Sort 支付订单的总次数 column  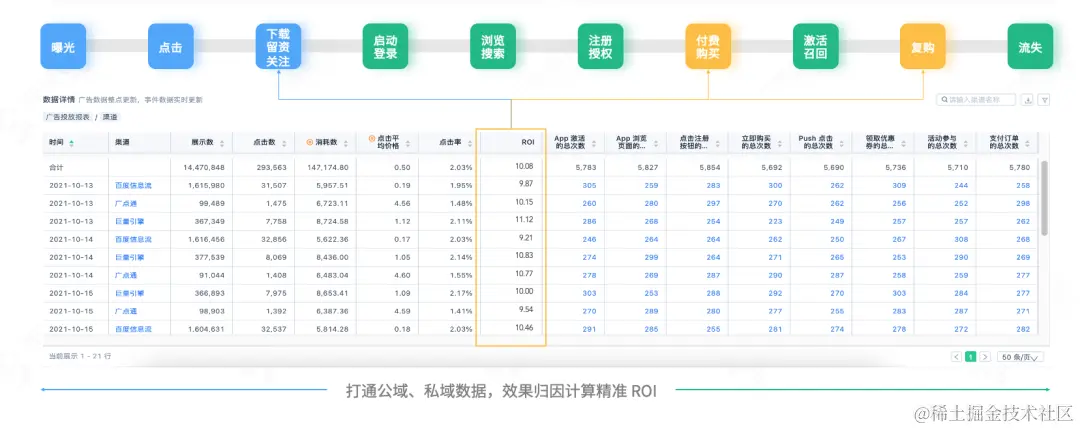tap(1027, 143)
